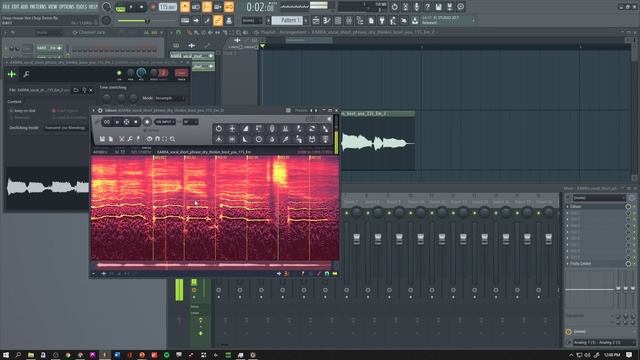640x360 pixels.
Task: Click the scissors cut icon in Edison
Action: pyautogui.click(x=122, y=139)
